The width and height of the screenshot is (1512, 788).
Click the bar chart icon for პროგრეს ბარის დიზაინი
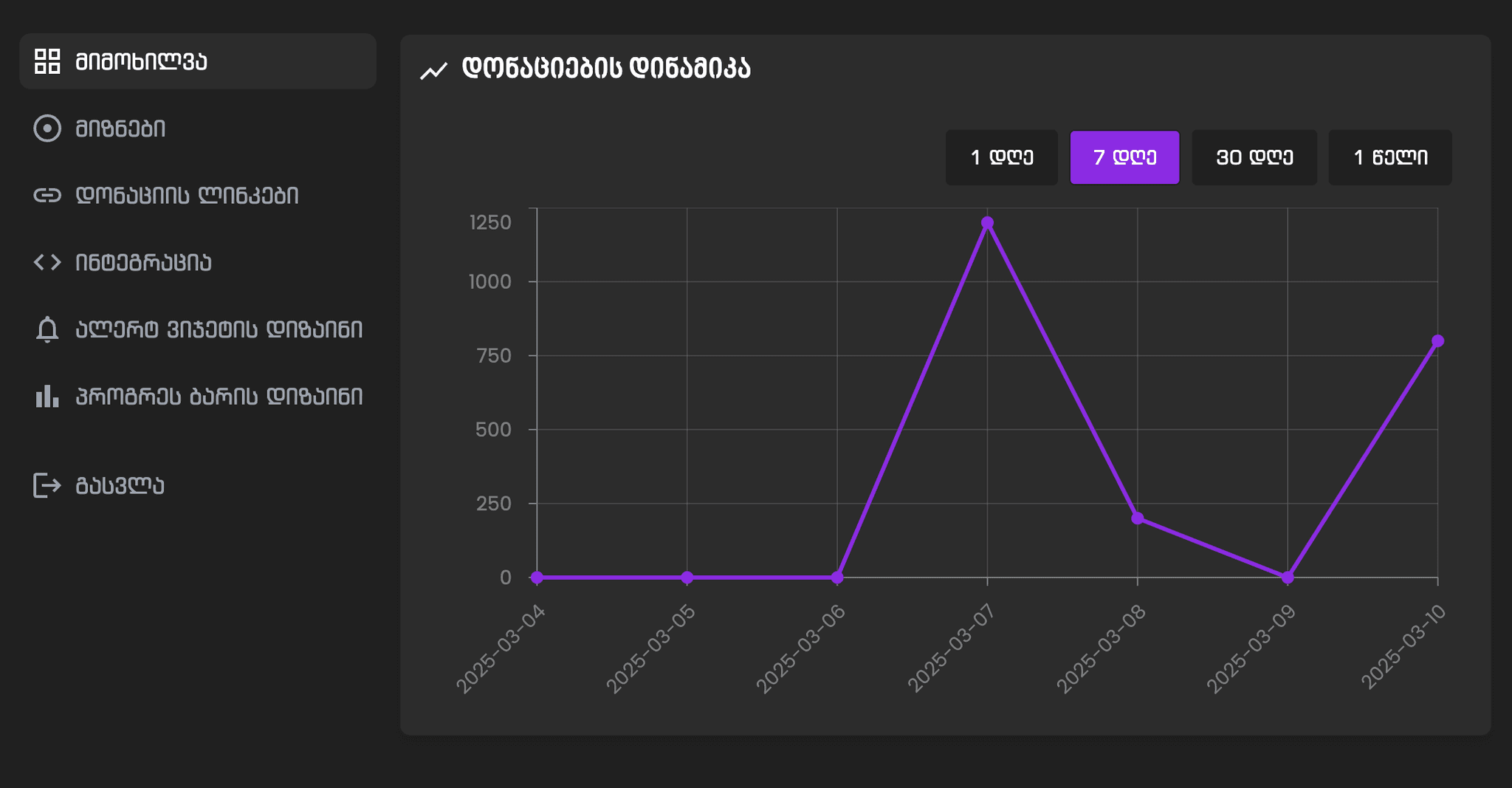point(47,397)
